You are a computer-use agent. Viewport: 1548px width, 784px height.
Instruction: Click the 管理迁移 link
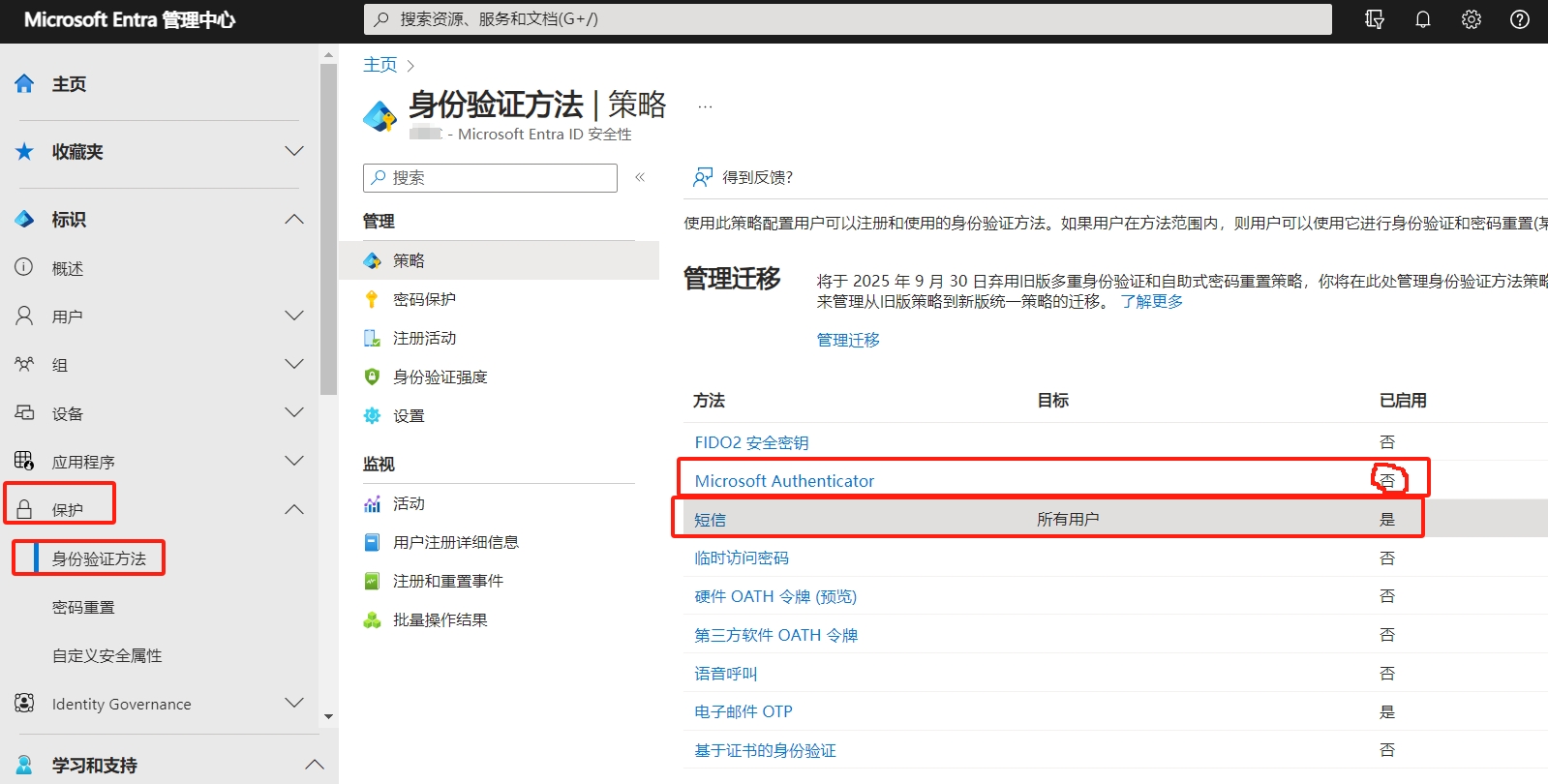point(848,340)
